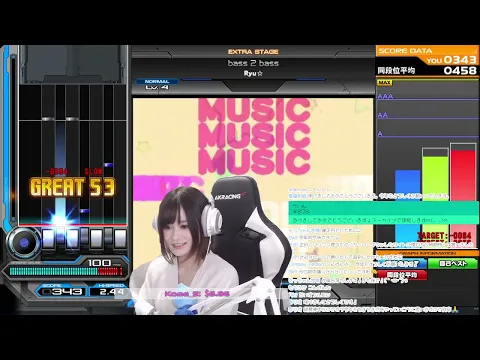Click the AAA rank line label
Screen dimensions: 480x360
[x=385, y=97]
